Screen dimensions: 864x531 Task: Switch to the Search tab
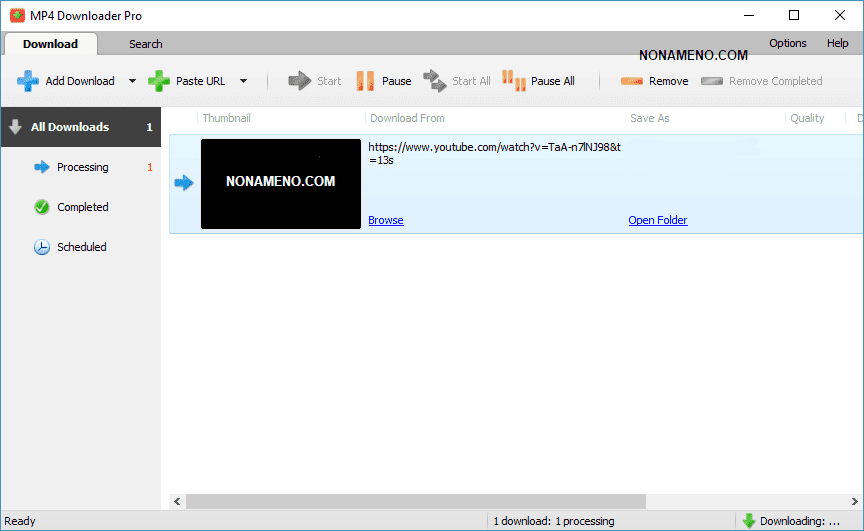(x=145, y=44)
